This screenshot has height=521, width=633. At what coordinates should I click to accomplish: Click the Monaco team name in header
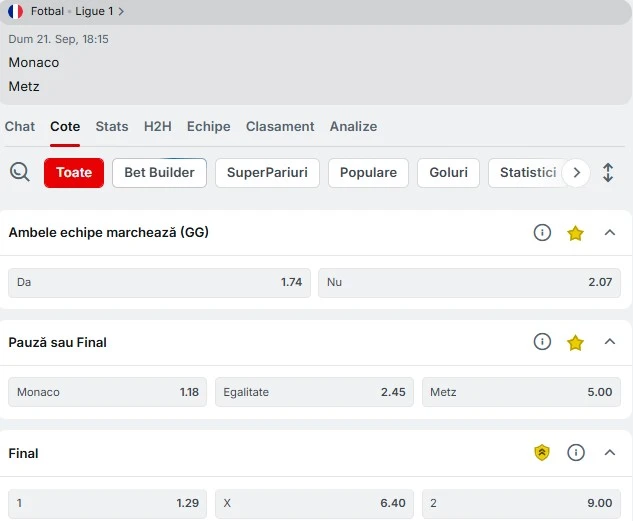[x=34, y=63]
